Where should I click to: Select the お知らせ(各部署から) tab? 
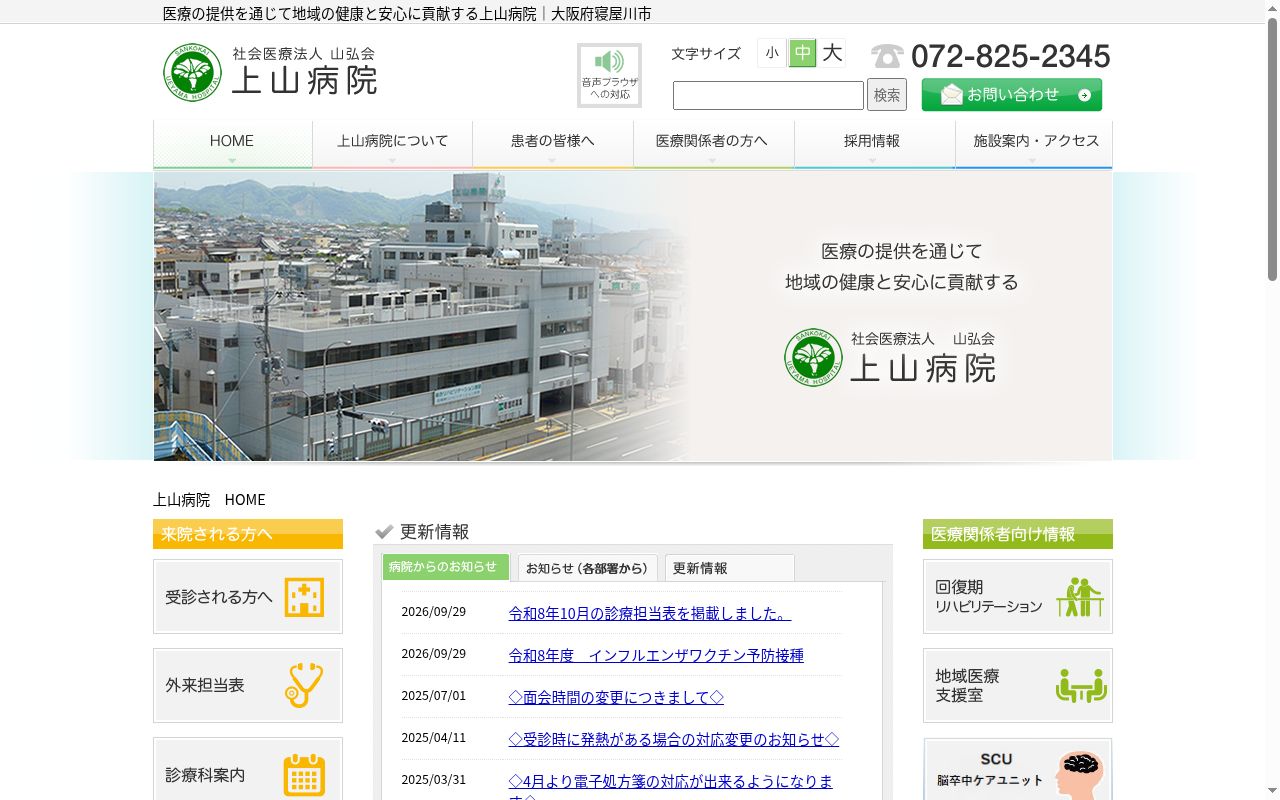588,568
